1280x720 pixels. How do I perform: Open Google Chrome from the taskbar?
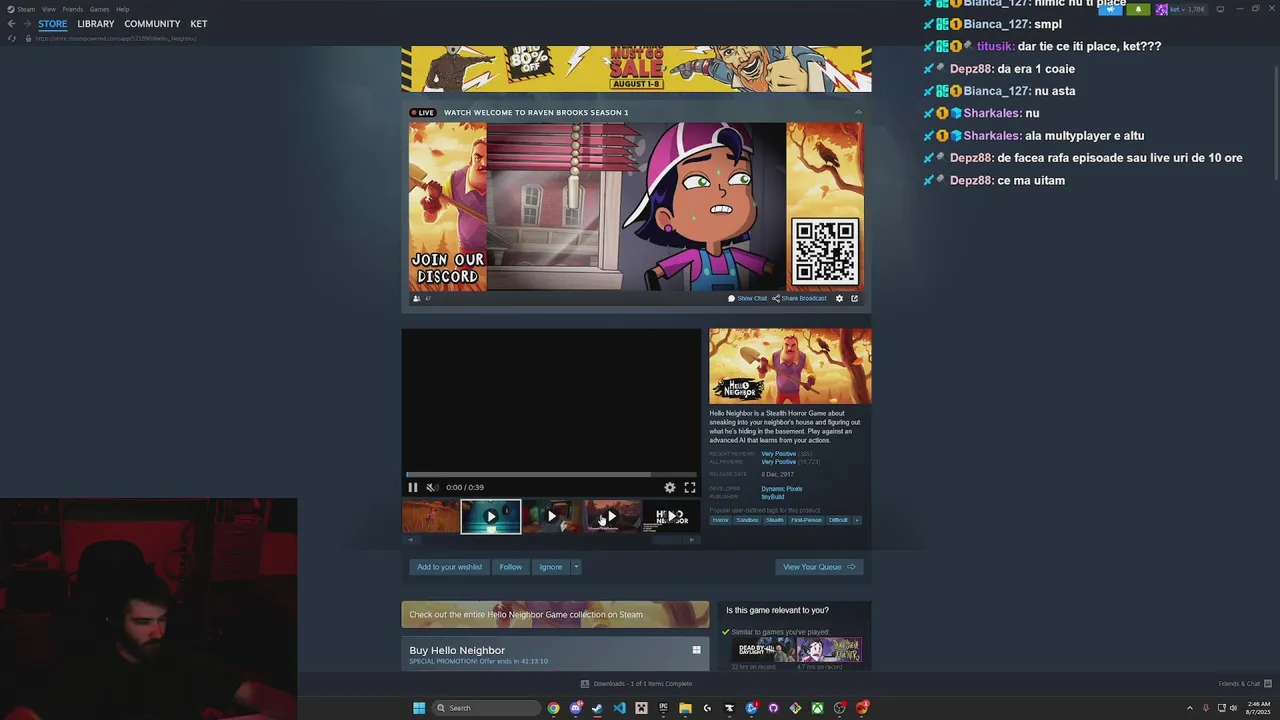click(553, 708)
